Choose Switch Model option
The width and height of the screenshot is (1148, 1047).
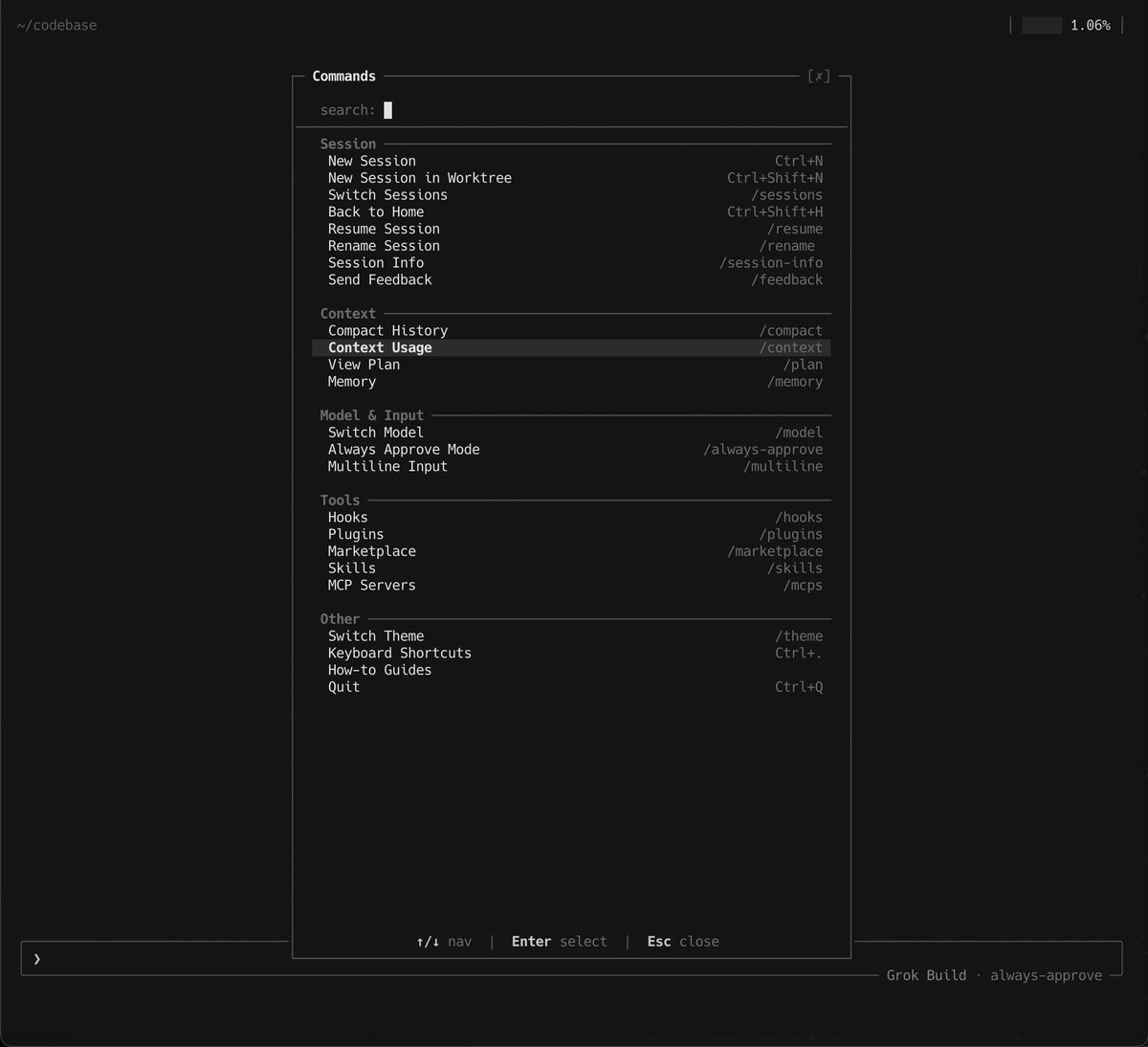click(x=571, y=433)
